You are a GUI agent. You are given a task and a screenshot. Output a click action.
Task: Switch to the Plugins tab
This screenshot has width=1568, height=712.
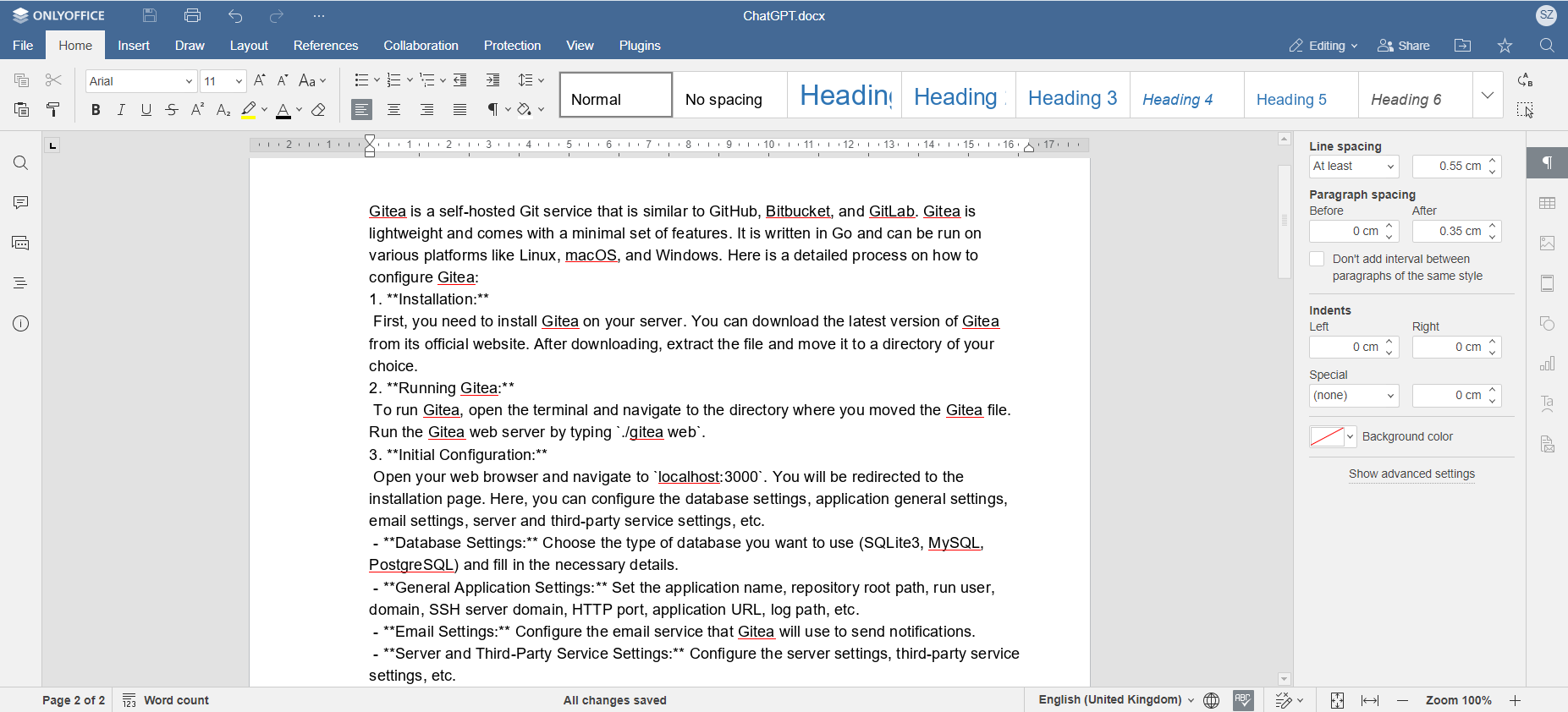(640, 46)
